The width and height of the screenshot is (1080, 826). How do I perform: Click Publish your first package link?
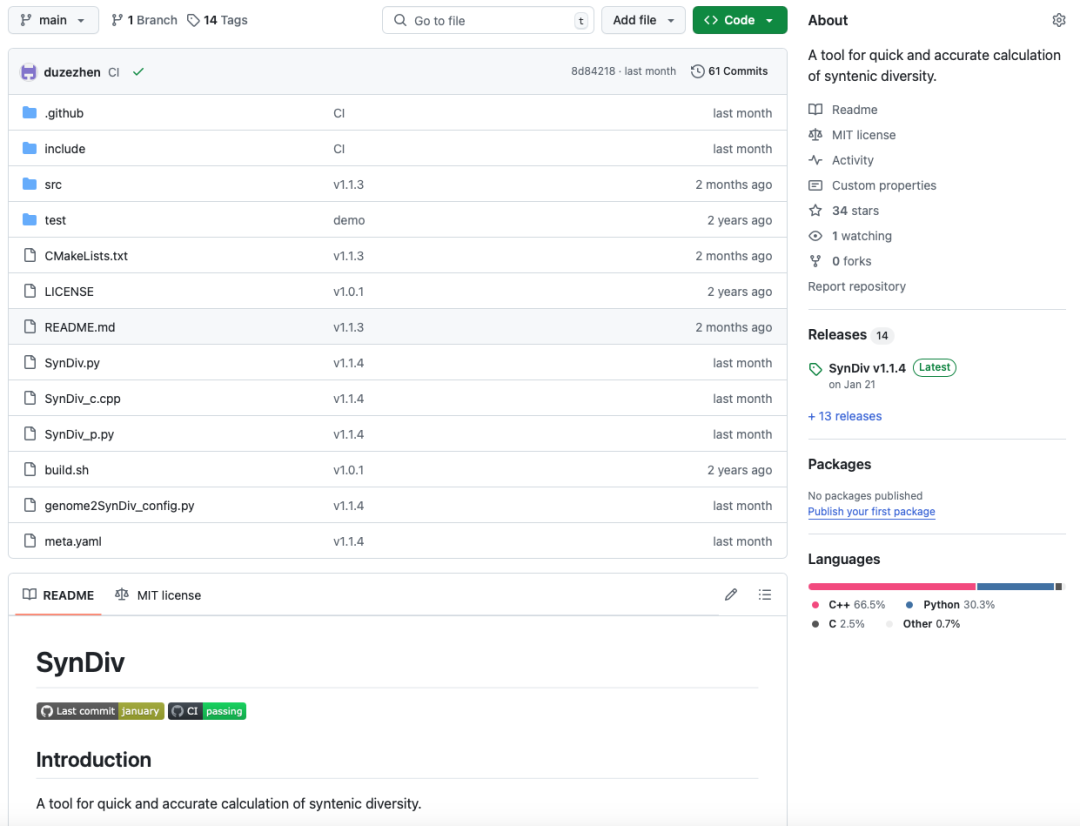click(x=871, y=512)
